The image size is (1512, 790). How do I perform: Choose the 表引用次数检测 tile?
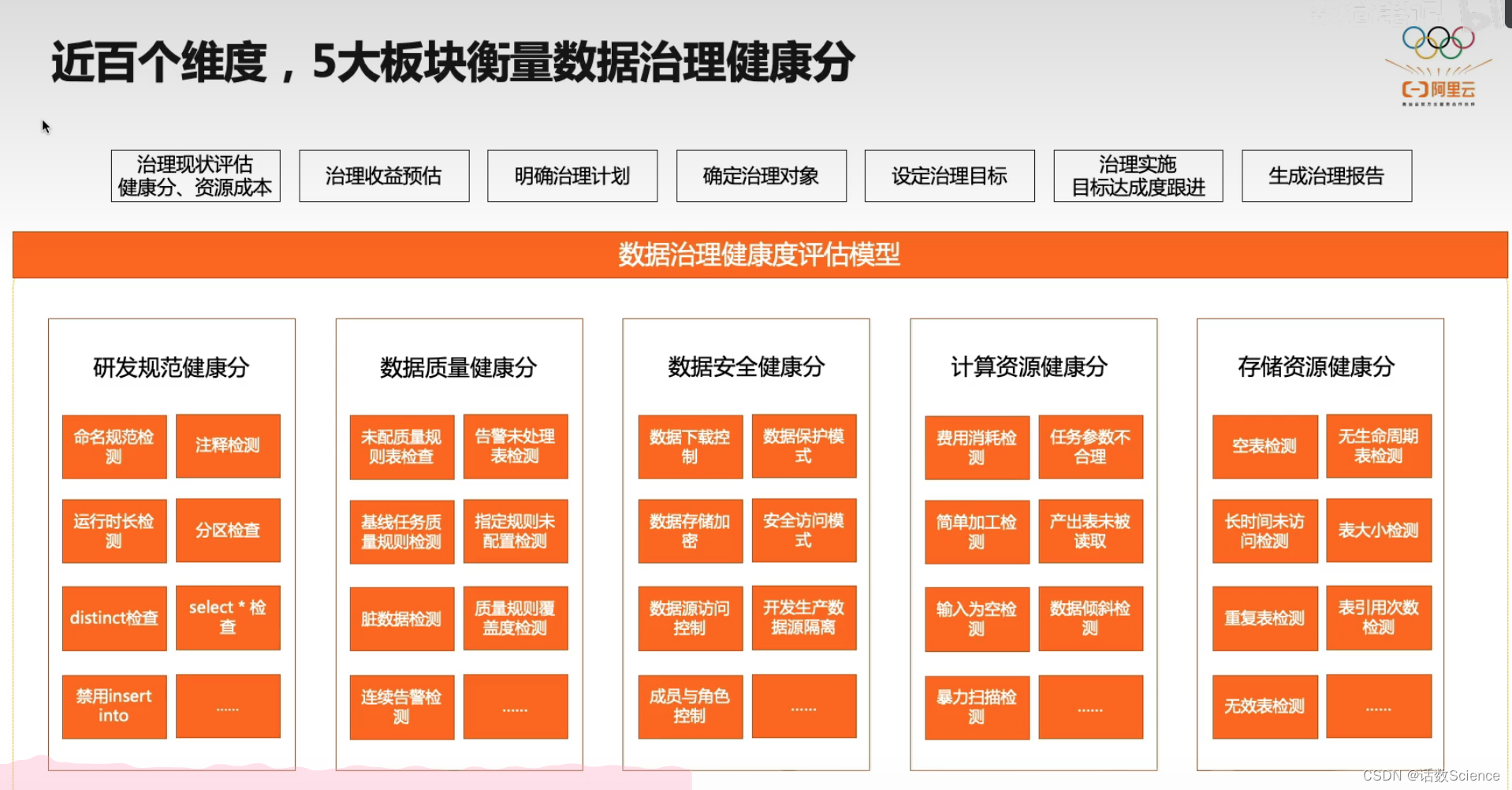click(x=1379, y=618)
